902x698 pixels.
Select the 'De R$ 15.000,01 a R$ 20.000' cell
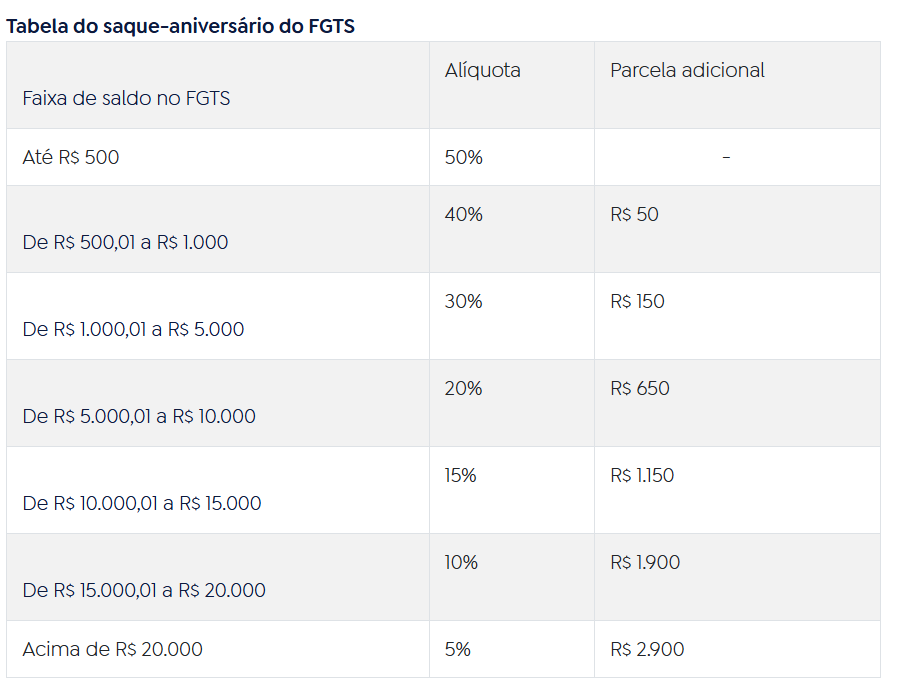coord(144,590)
